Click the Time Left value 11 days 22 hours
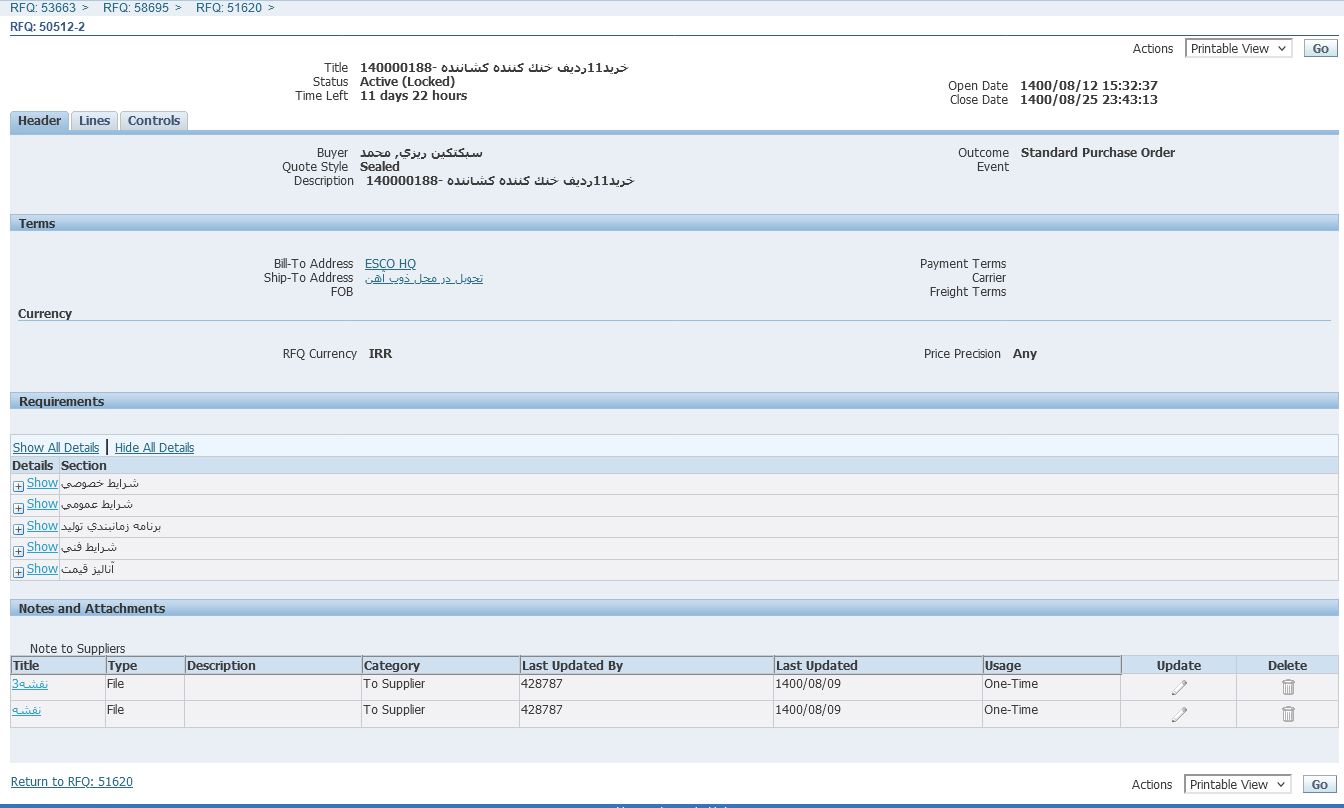Screen dimensions: 1344x808 coord(414,96)
